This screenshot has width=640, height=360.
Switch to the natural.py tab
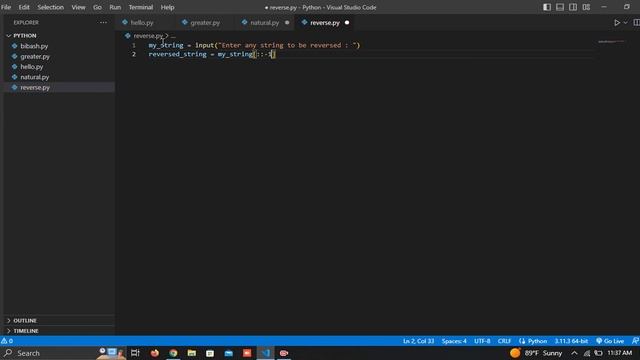pyautogui.click(x=264, y=22)
